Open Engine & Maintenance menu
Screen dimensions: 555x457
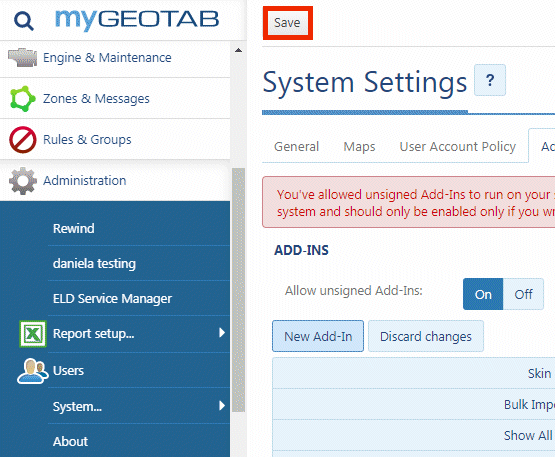pyautogui.click(x=115, y=57)
